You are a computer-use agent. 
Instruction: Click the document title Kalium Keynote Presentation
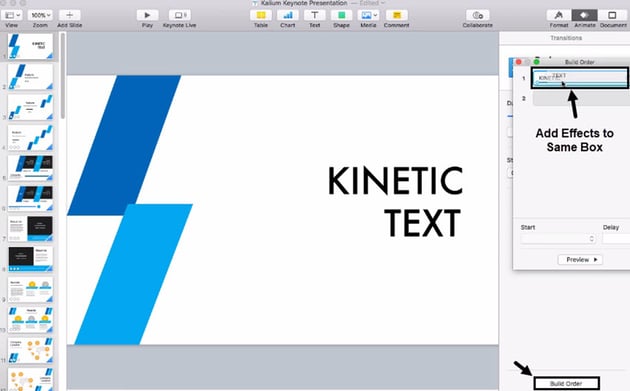pos(304,3)
